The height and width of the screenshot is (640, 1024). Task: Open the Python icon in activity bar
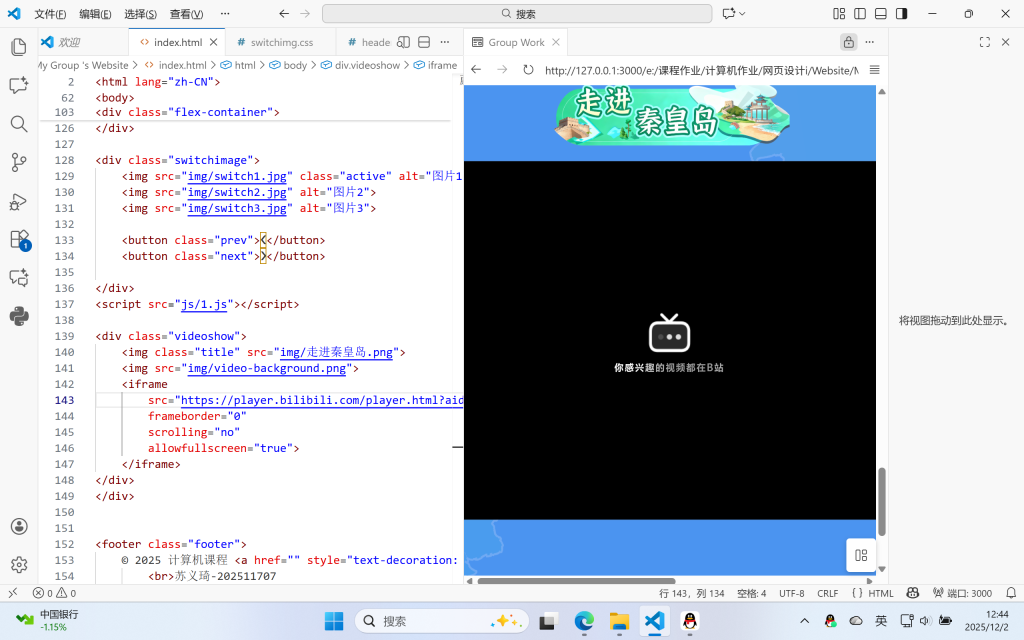pos(18,317)
